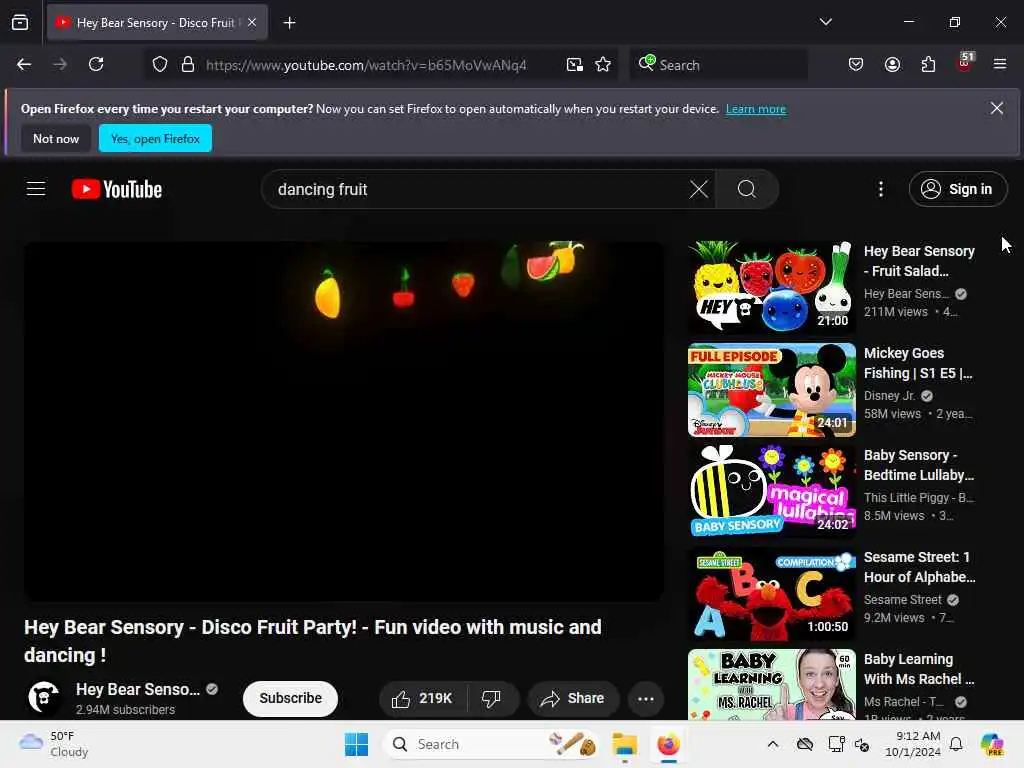Viewport: 1024px width, 768px height.
Task: Go back to previous page
Action: [x=24, y=65]
